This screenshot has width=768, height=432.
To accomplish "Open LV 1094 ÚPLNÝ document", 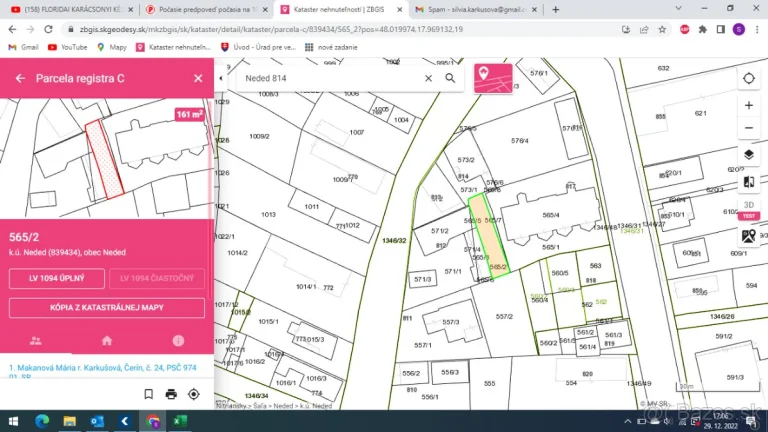I will point(57,278).
